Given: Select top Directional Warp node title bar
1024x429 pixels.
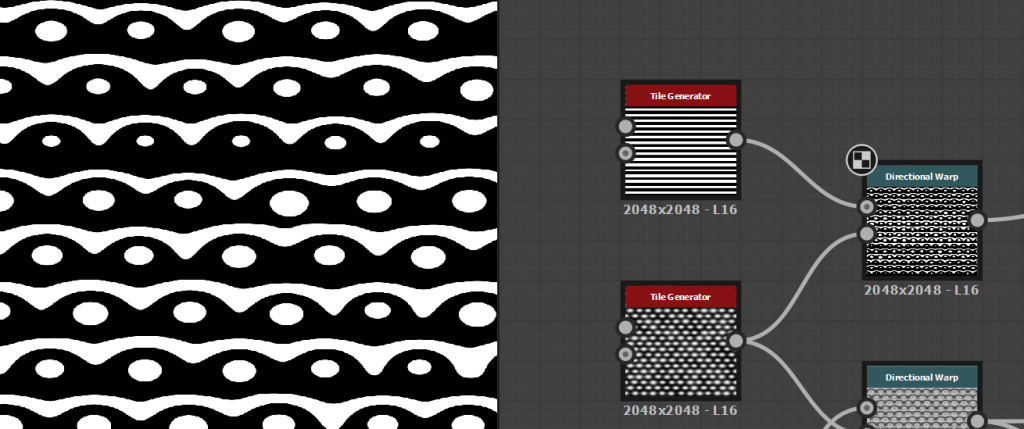Looking at the screenshot, I should pos(922,176).
